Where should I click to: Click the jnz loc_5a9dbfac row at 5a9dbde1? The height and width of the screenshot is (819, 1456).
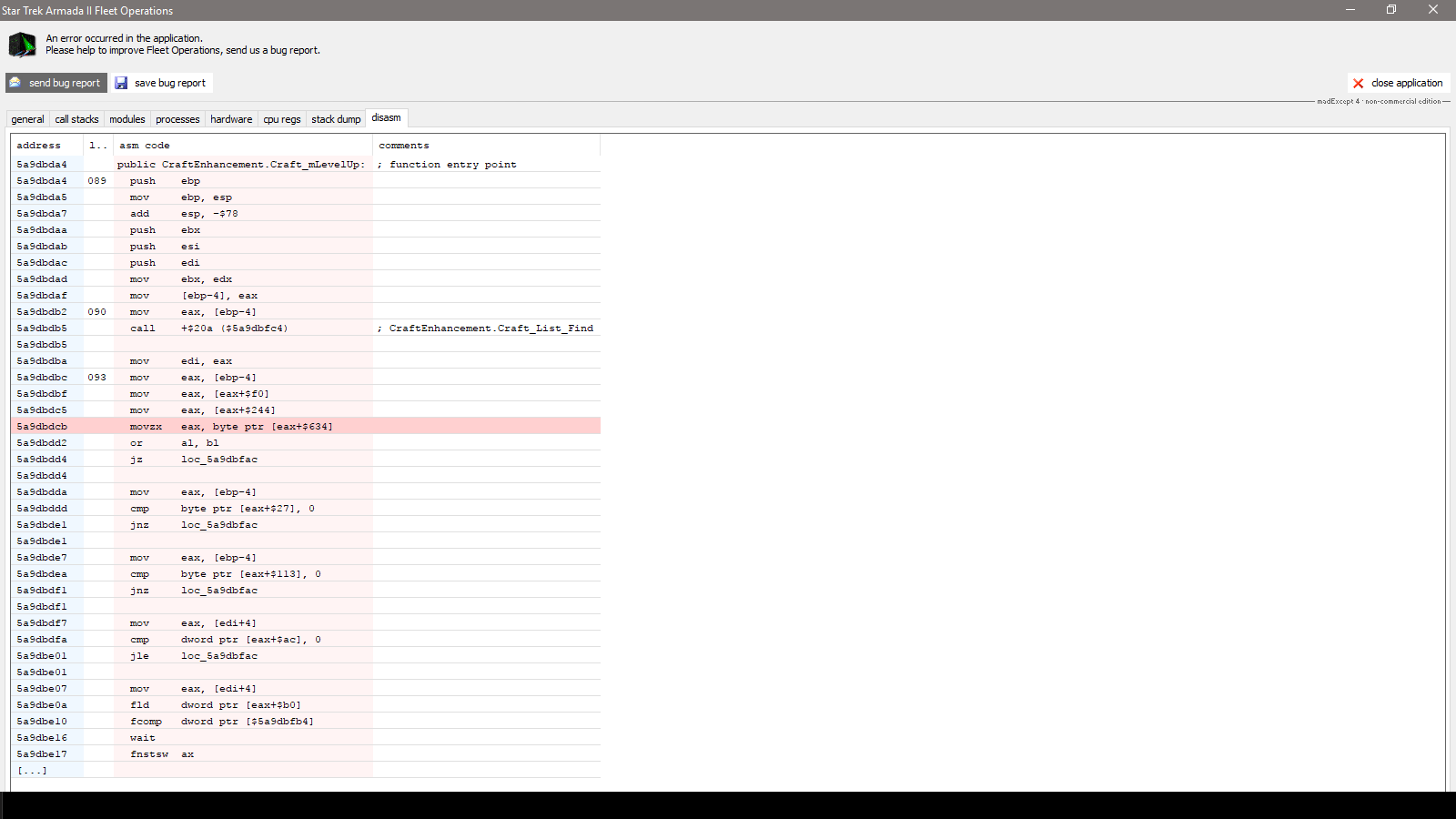click(306, 525)
